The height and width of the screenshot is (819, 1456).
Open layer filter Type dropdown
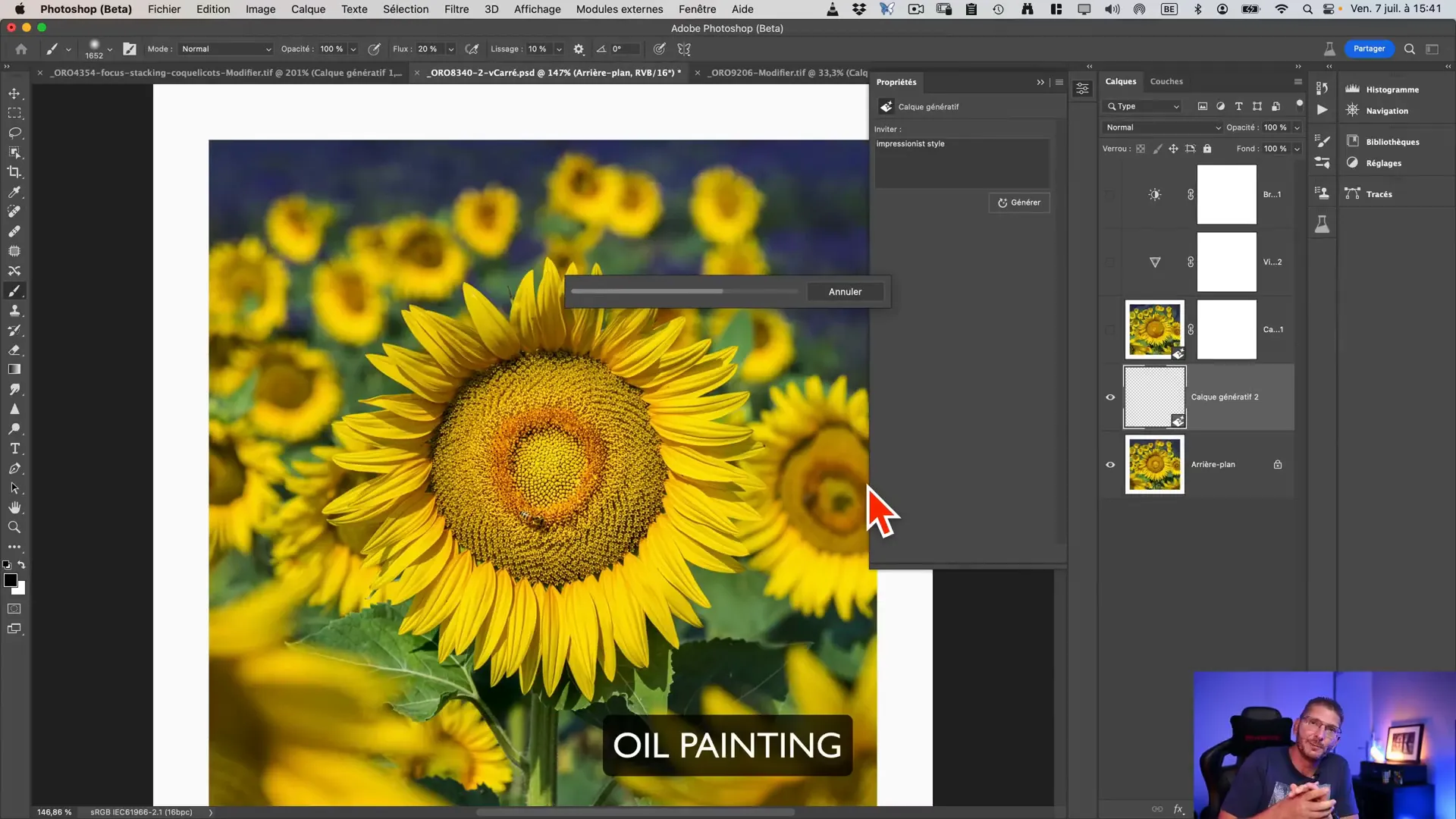click(1143, 106)
